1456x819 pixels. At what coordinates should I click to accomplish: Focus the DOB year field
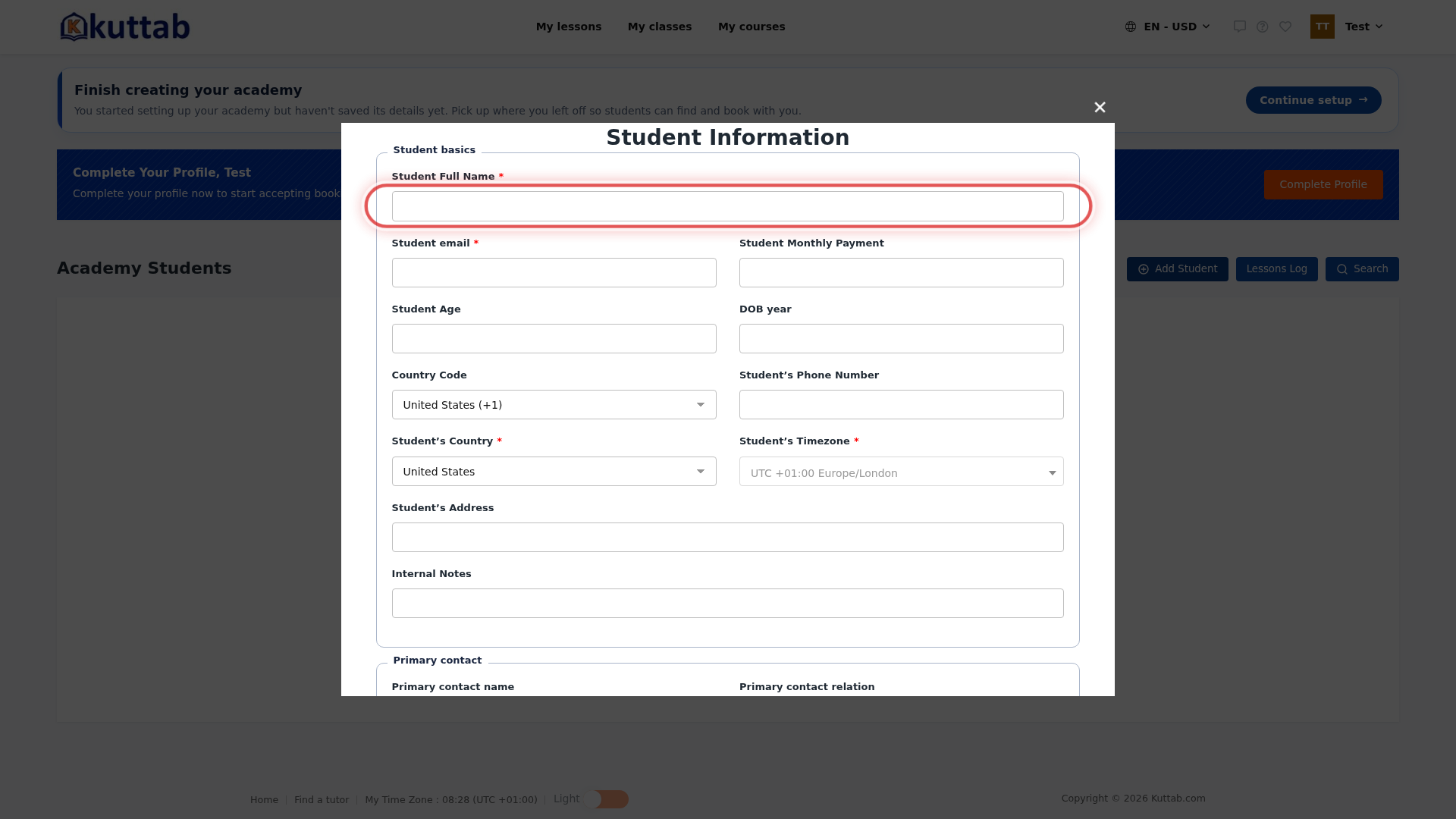click(901, 339)
